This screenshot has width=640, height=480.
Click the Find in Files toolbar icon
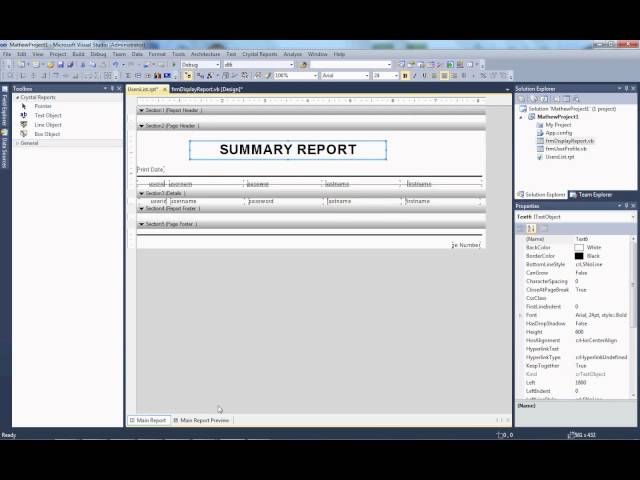point(303,64)
